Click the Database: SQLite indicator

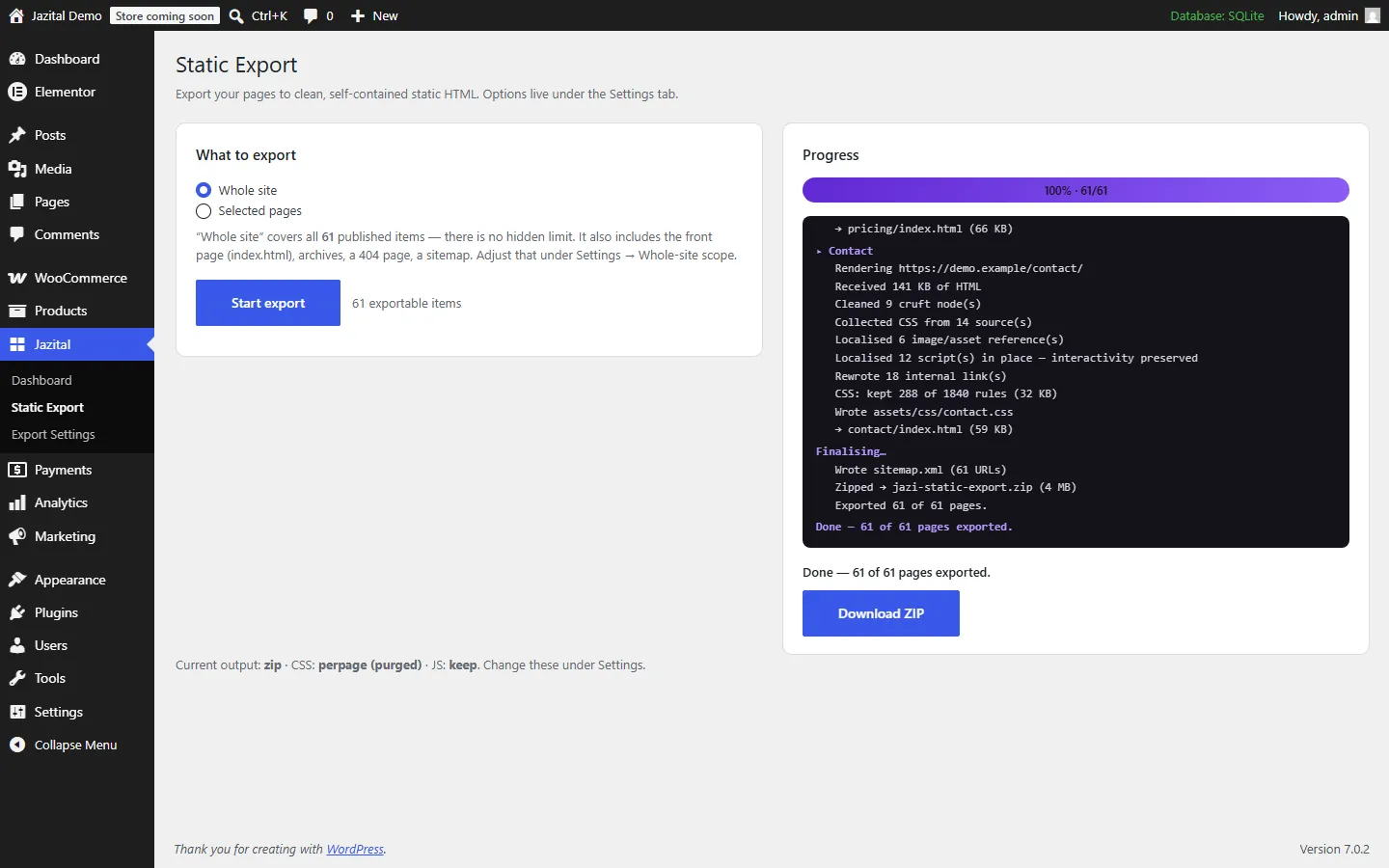coord(1217,15)
